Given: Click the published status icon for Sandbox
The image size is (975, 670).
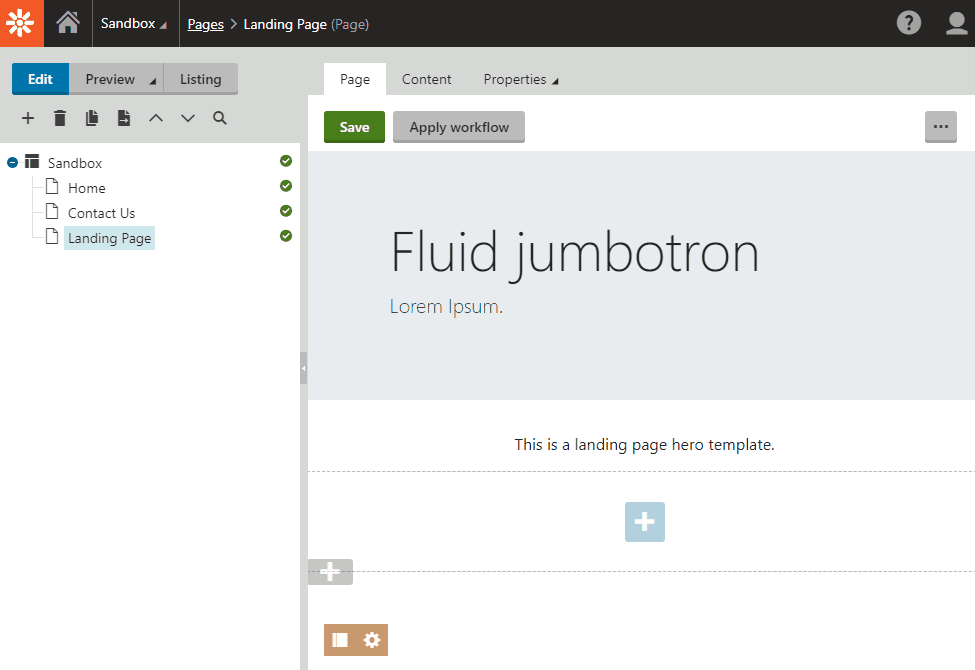Looking at the screenshot, I should [286, 161].
